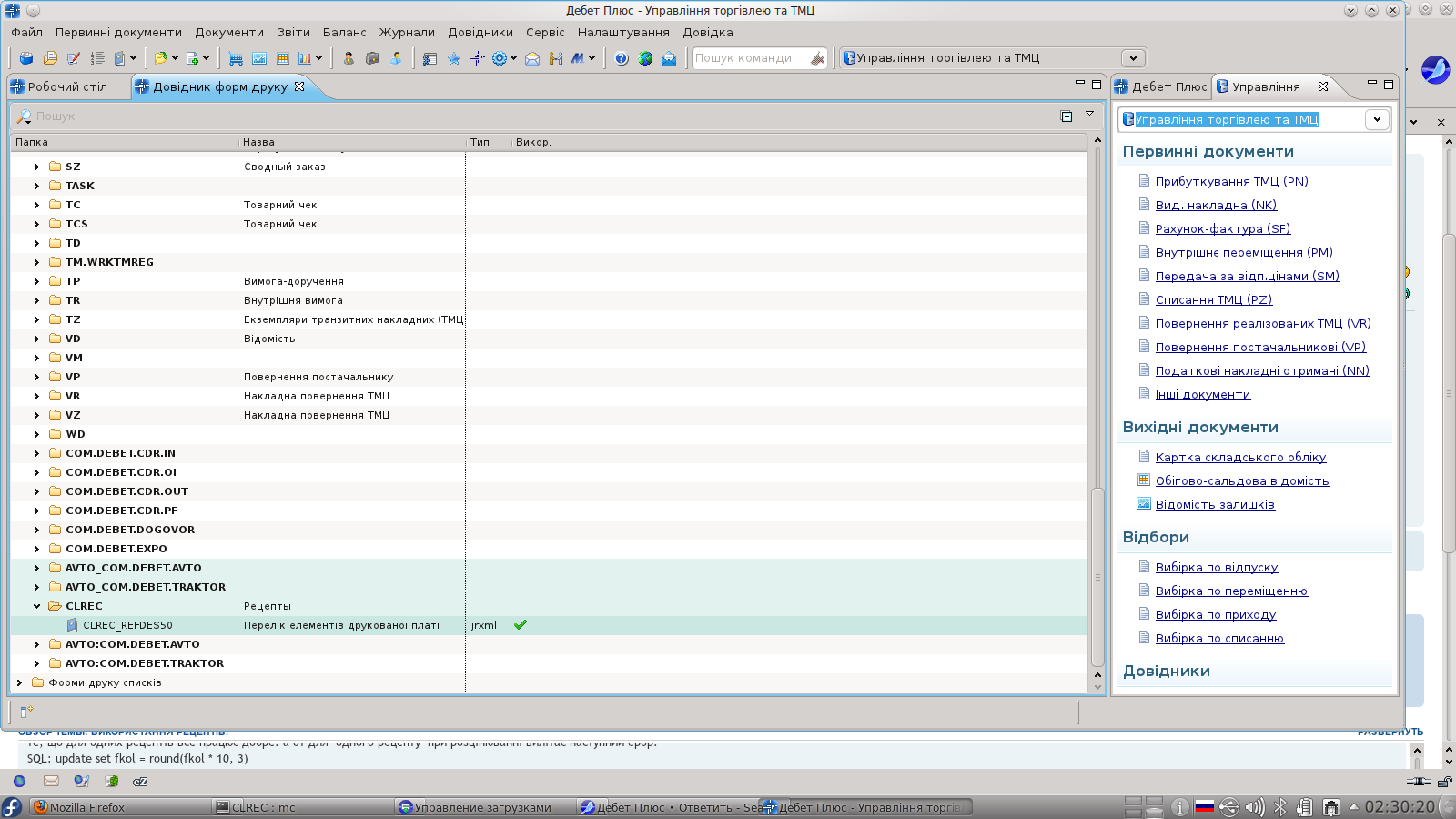
Task: Click the Bluetooth tray icon
Action: (1279, 807)
